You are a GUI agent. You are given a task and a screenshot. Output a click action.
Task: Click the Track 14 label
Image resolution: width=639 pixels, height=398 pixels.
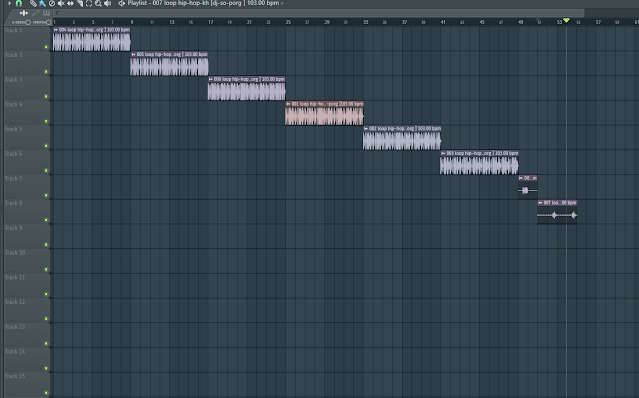tap(15, 351)
